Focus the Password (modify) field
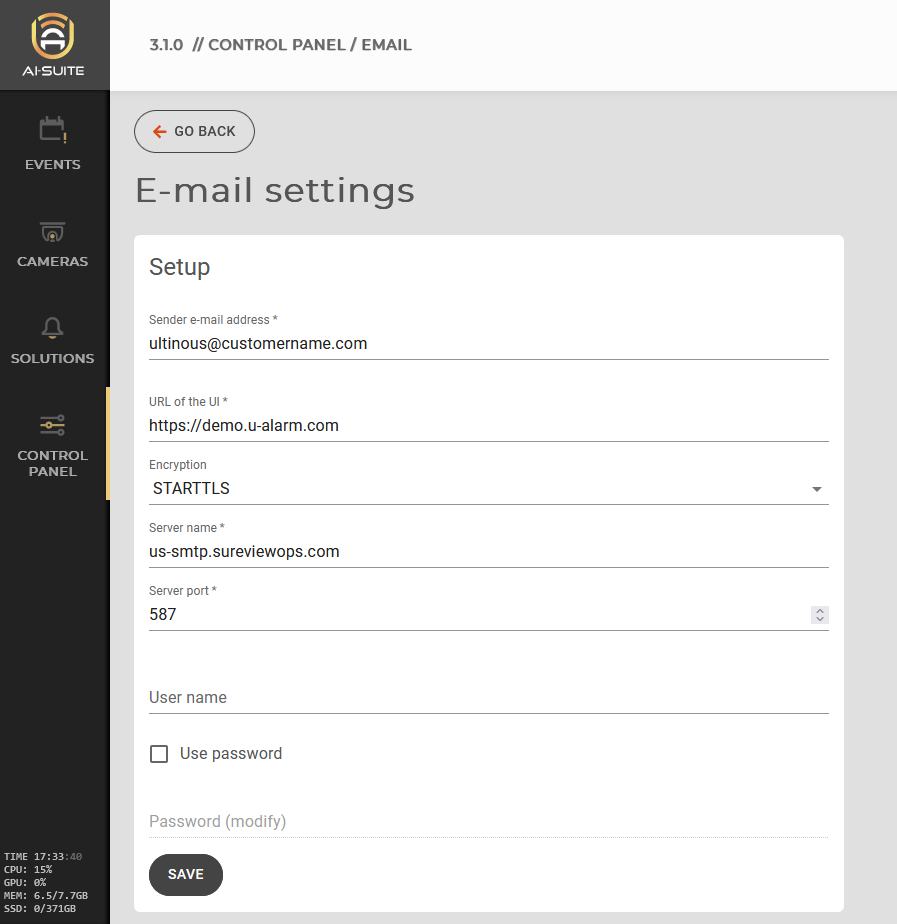This screenshot has width=897, height=924. pos(489,821)
